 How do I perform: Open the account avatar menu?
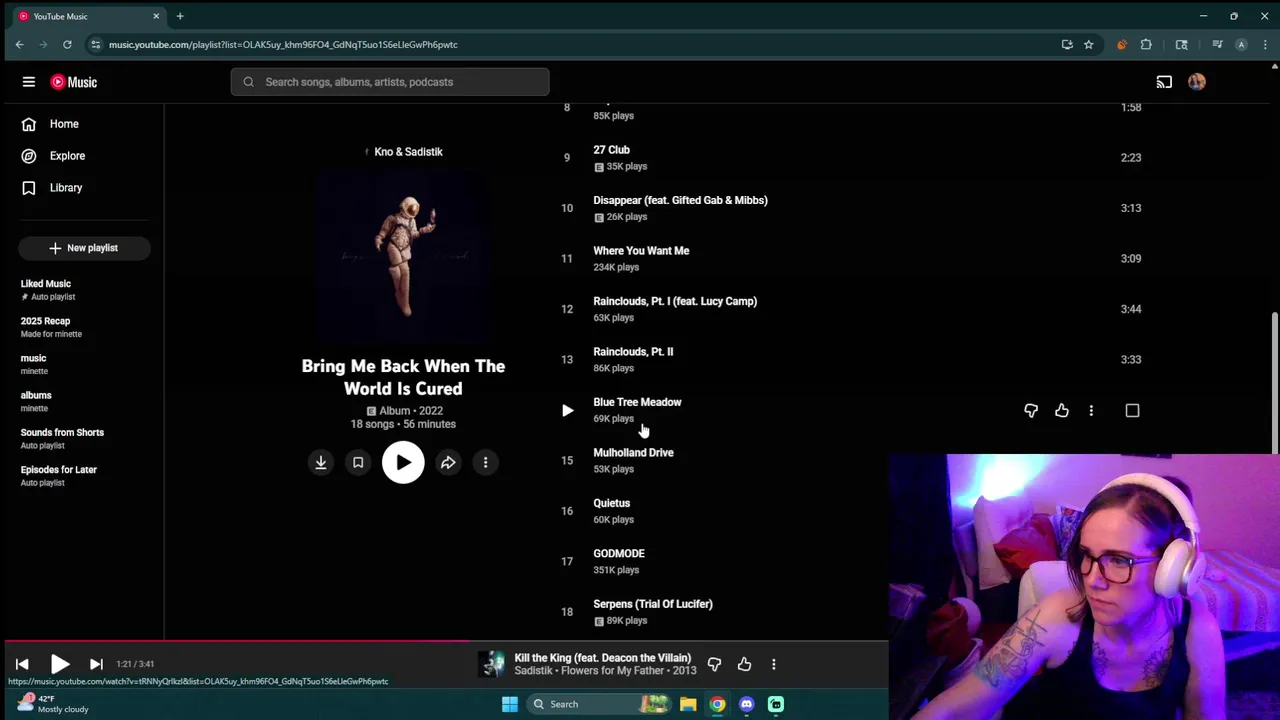(1197, 82)
